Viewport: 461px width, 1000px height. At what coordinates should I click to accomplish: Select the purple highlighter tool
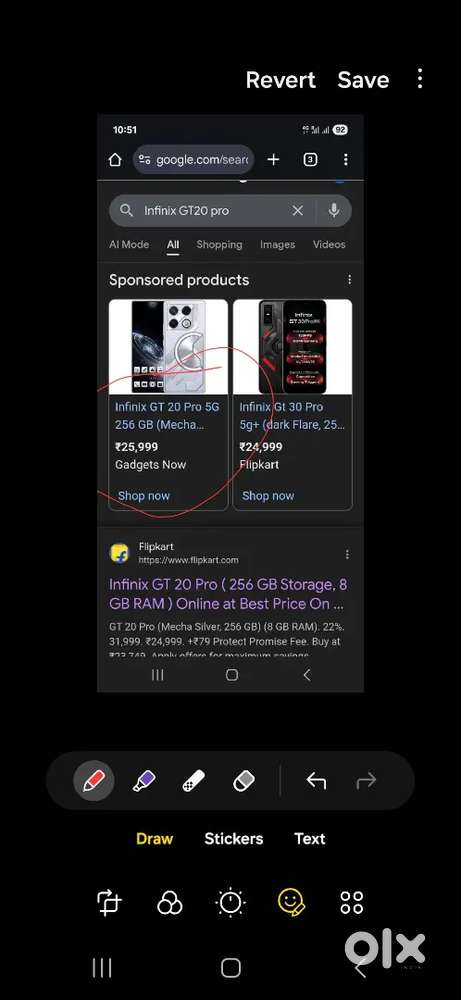[144, 781]
